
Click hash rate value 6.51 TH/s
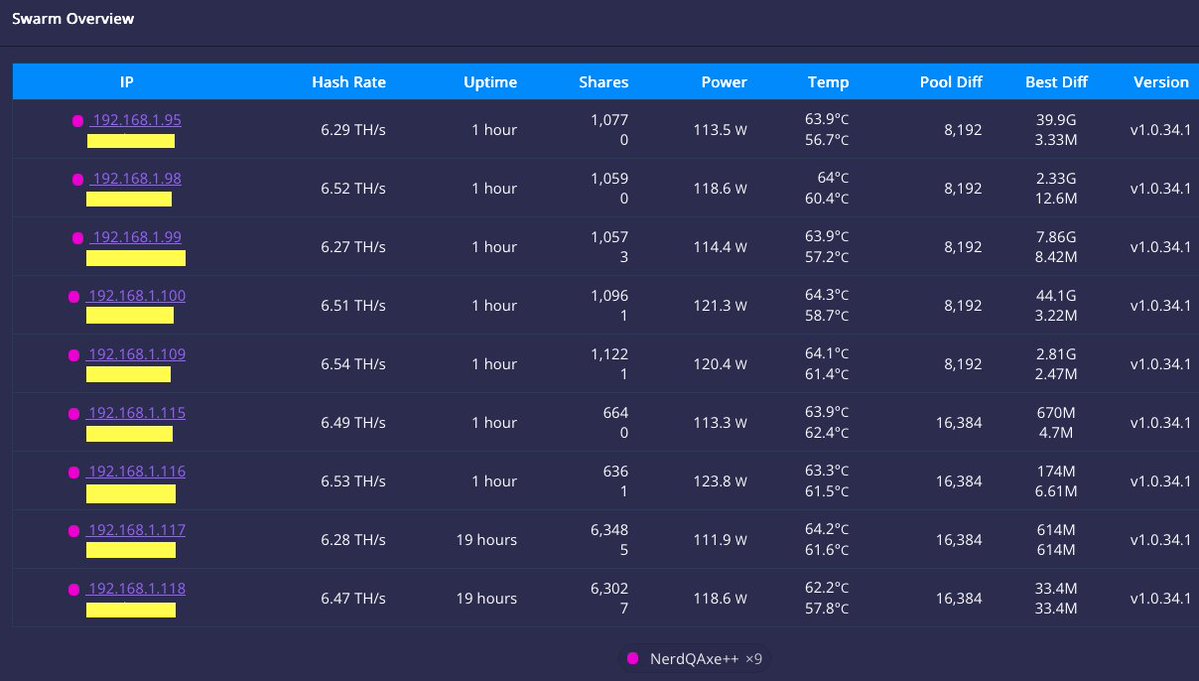coord(353,306)
